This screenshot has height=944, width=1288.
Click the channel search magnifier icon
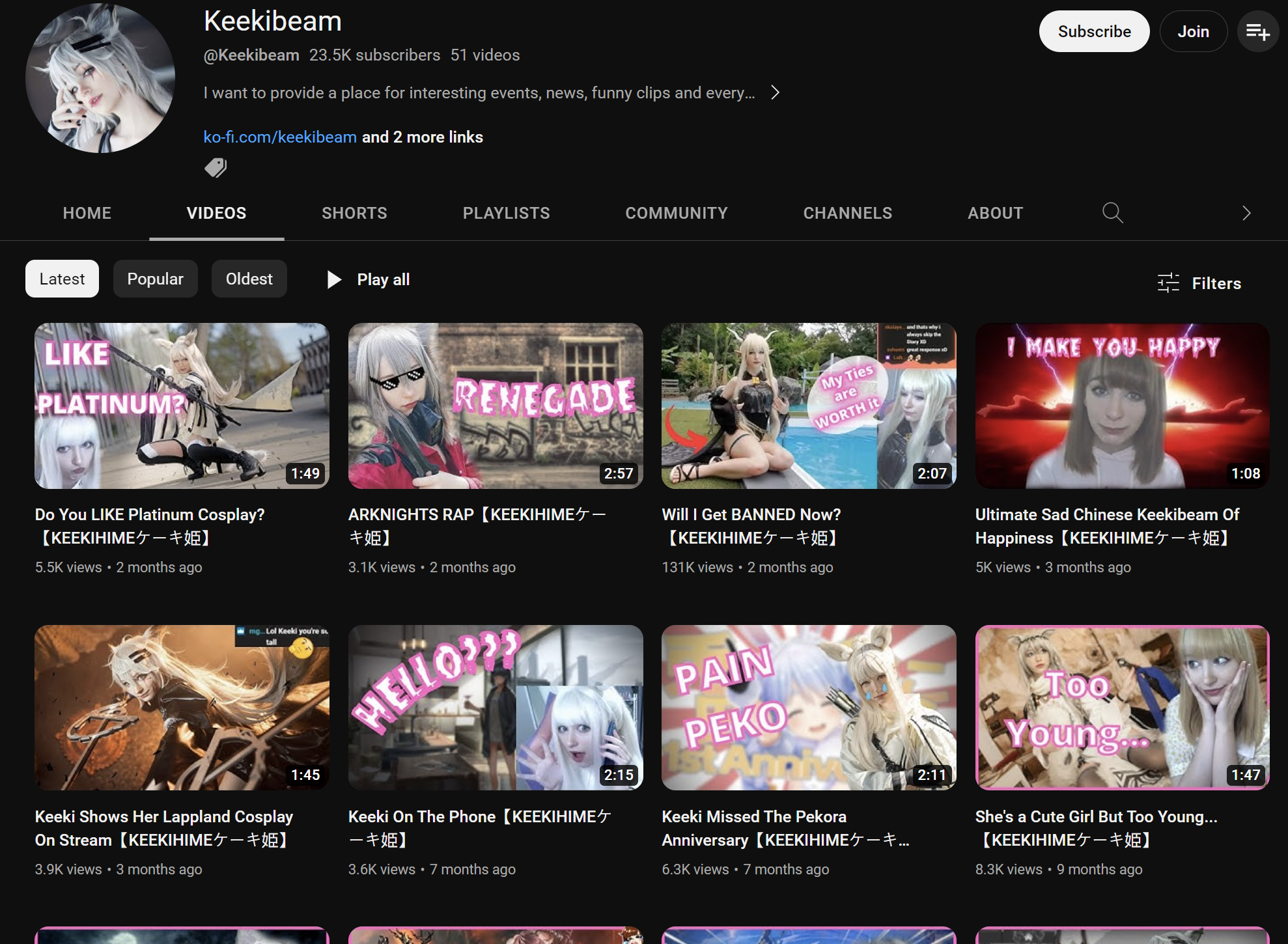point(1112,213)
